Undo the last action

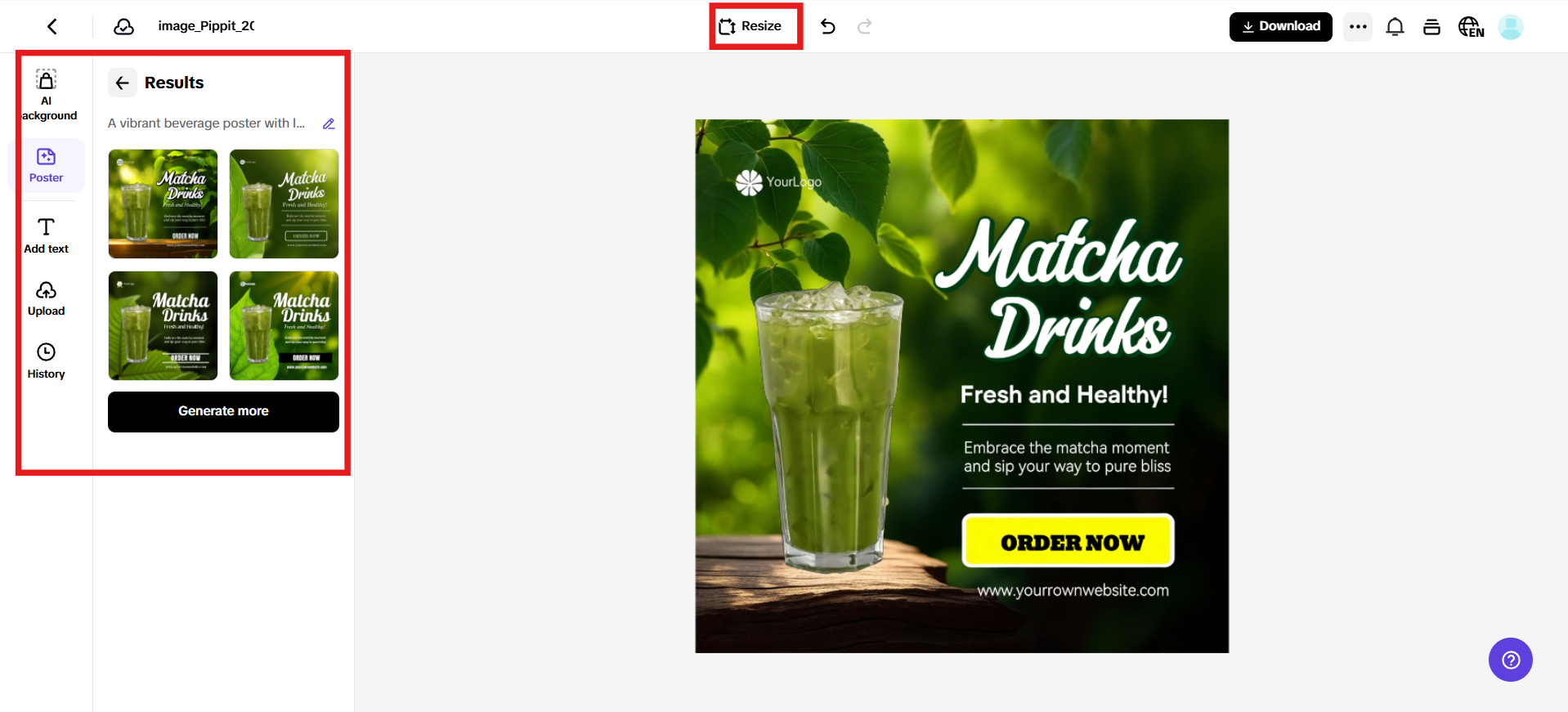click(828, 26)
